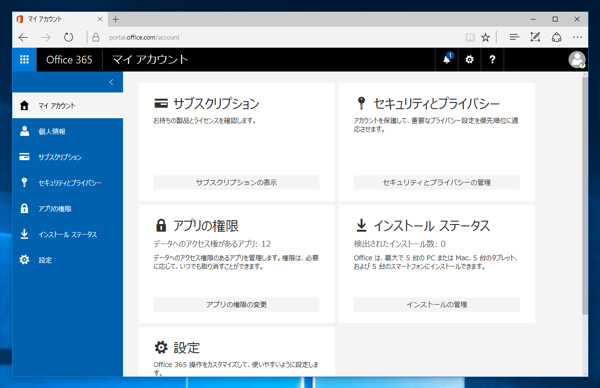
Task: Open reading view icon
Action: pos(470,37)
